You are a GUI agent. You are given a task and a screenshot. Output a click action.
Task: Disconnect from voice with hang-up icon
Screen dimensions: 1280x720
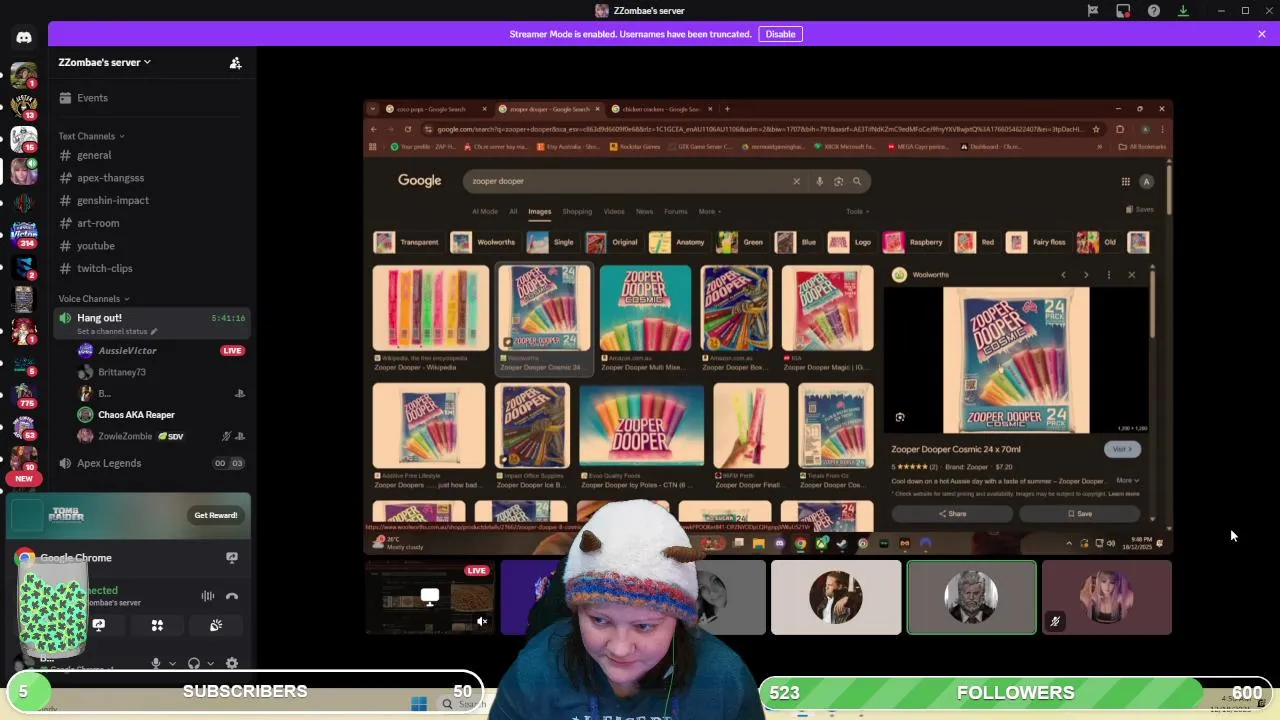[232, 596]
